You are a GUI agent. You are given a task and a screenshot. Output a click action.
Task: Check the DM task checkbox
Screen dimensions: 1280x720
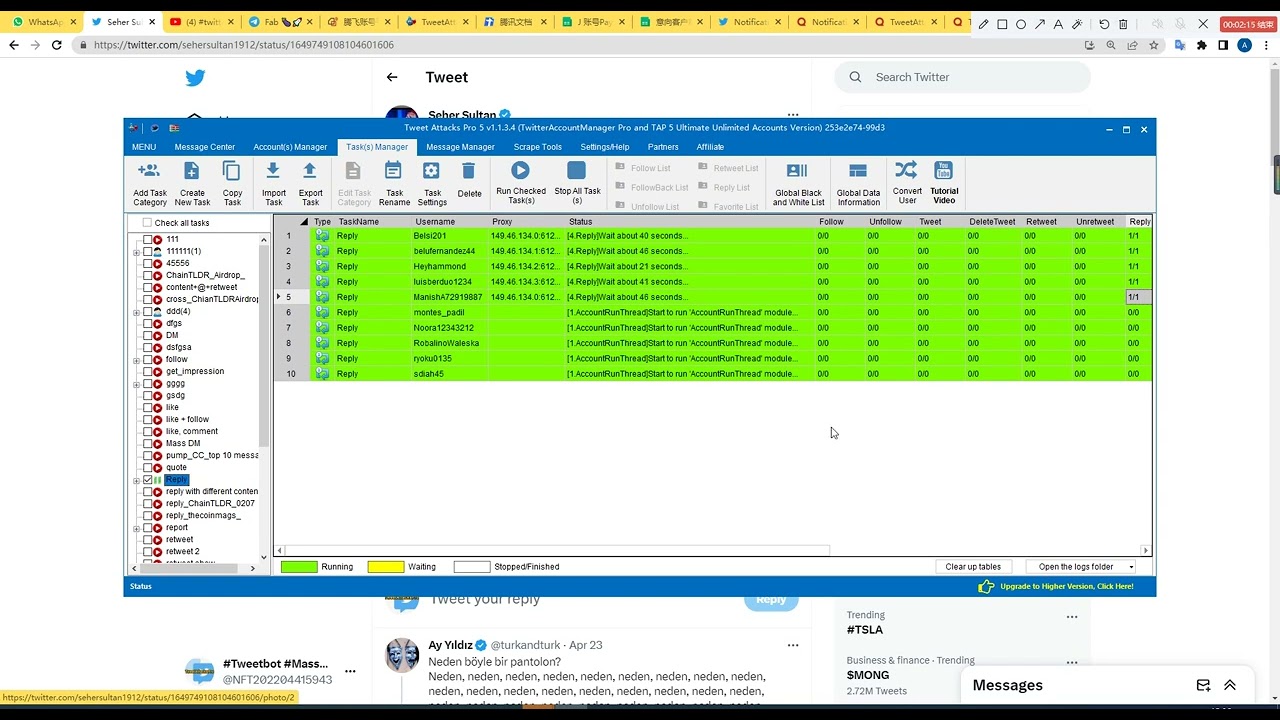tap(148, 335)
